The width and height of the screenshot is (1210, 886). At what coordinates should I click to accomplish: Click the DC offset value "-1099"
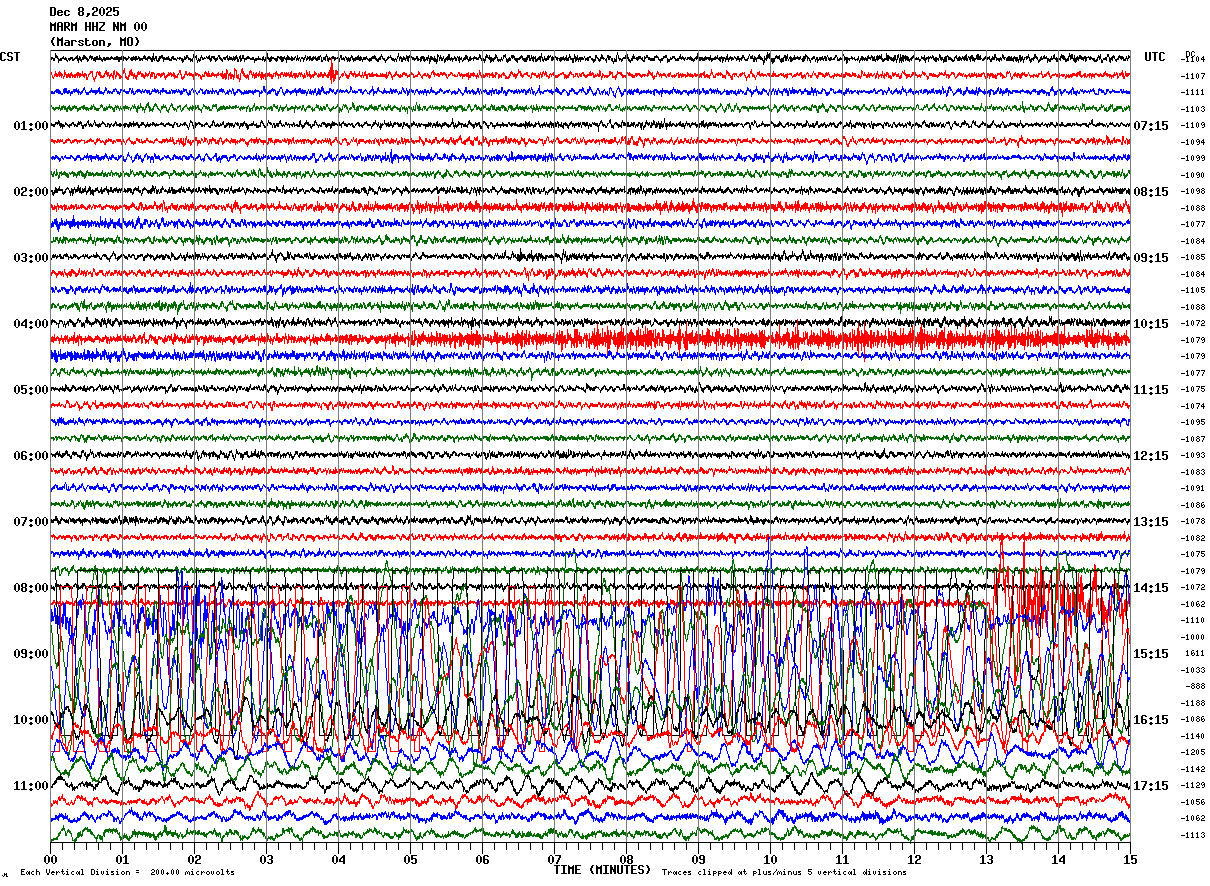1193,158
